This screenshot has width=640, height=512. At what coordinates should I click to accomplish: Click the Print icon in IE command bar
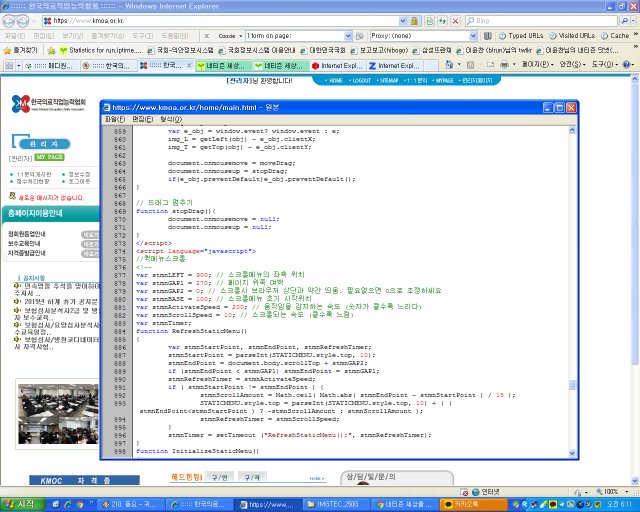(x=504, y=65)
